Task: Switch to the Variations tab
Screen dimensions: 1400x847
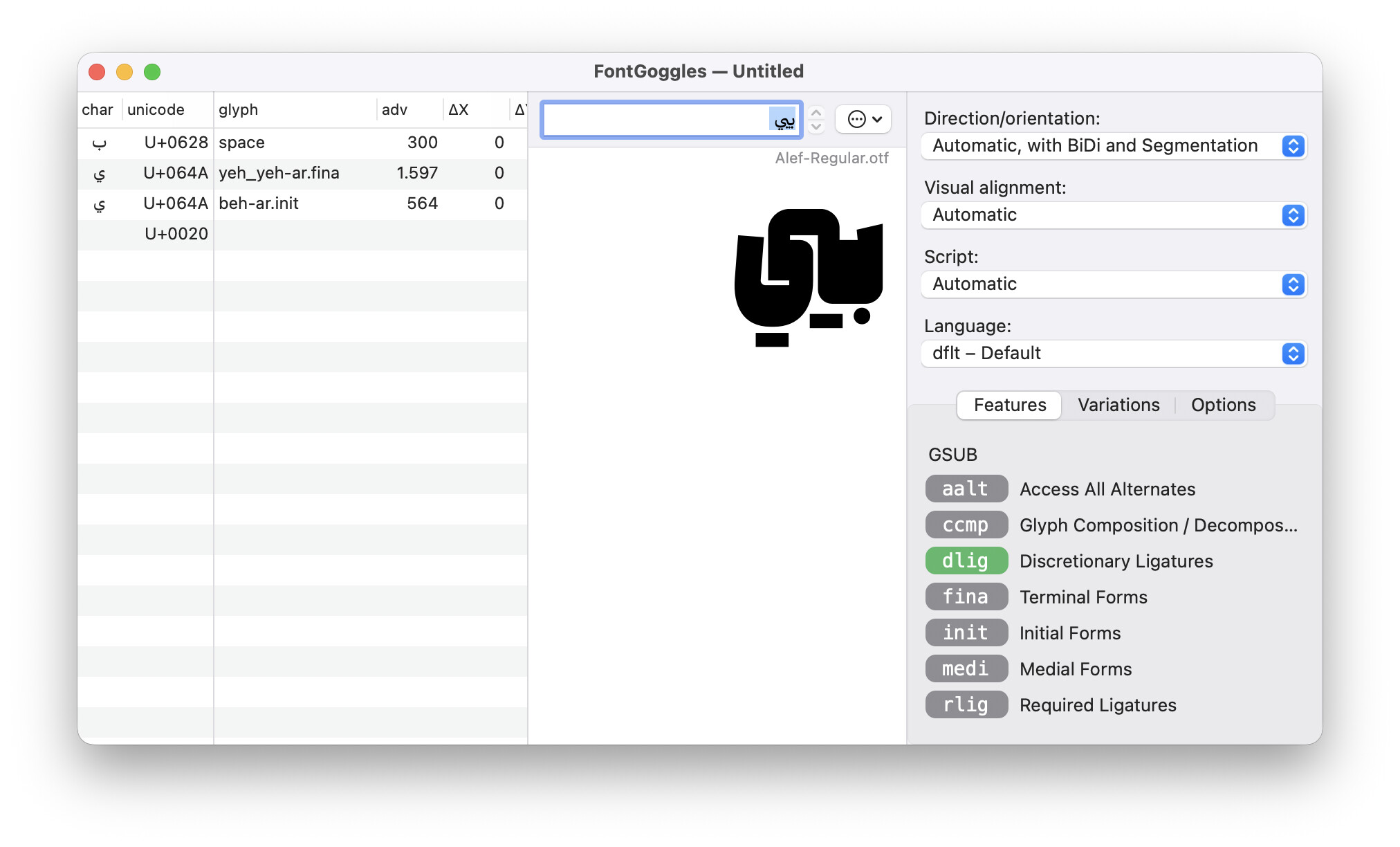Action: click(1118, 405)
